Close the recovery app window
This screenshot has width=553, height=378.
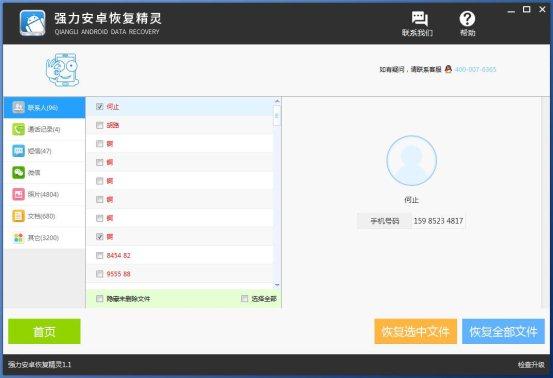coord(542,10)
